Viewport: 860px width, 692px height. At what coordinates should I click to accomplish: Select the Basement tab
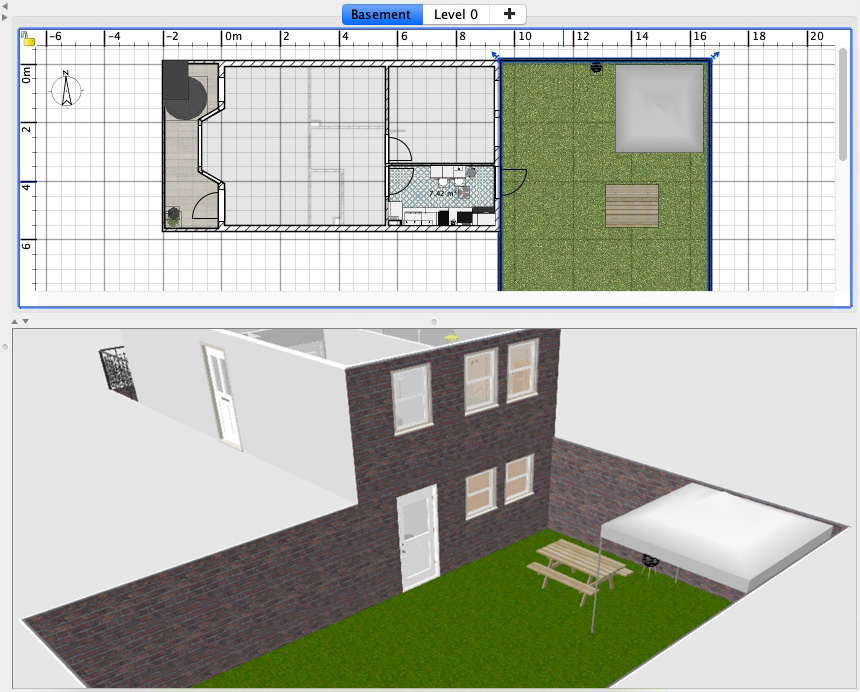pos(381,14)
